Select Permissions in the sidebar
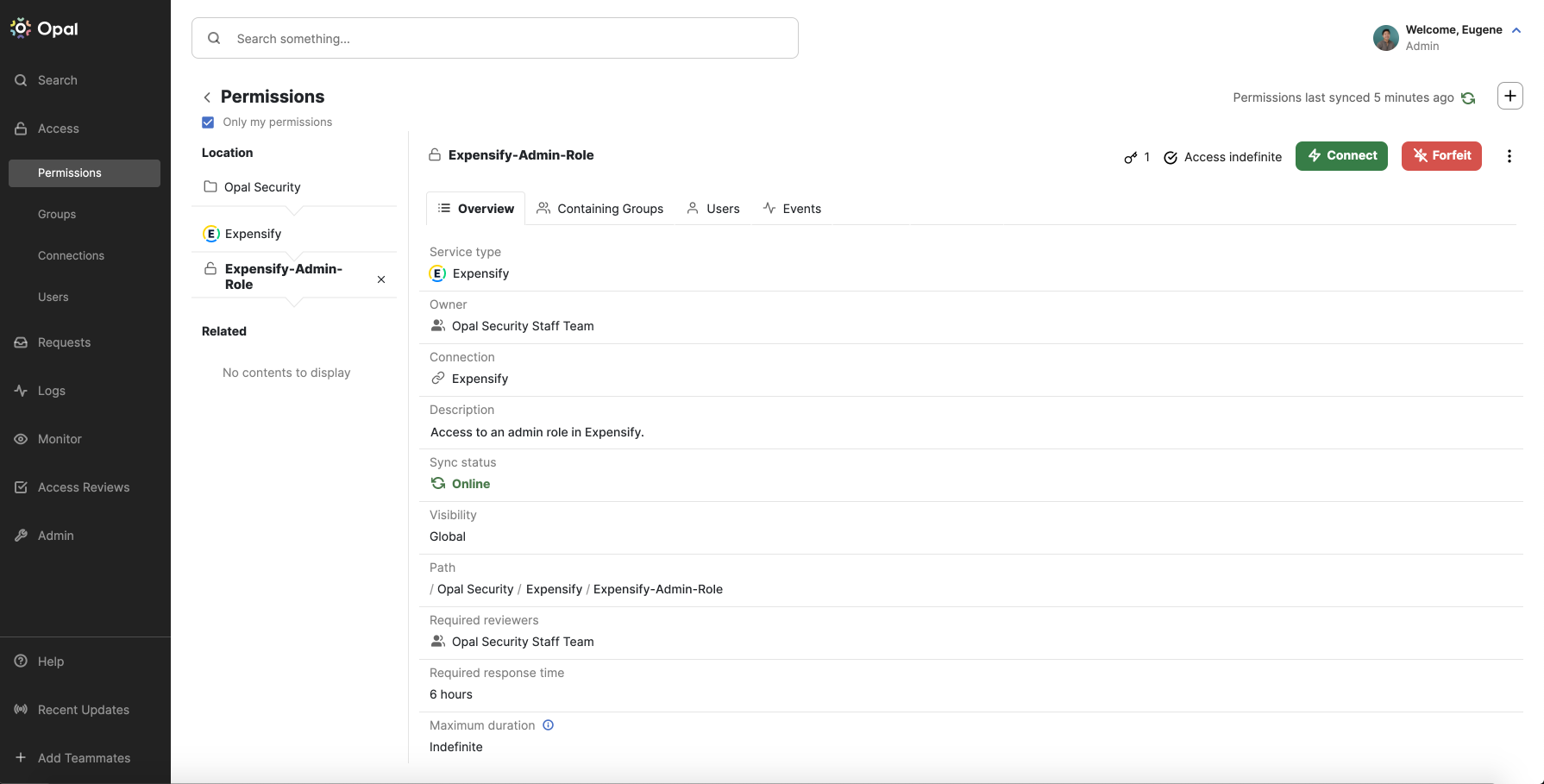The image size is (1544, 784). [85, 172]
